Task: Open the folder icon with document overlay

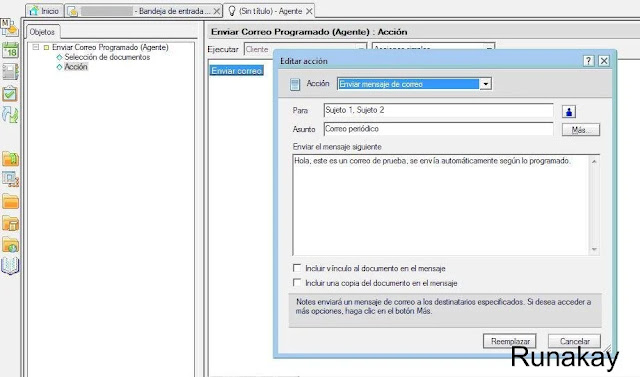Action: (x=10, y=223)
